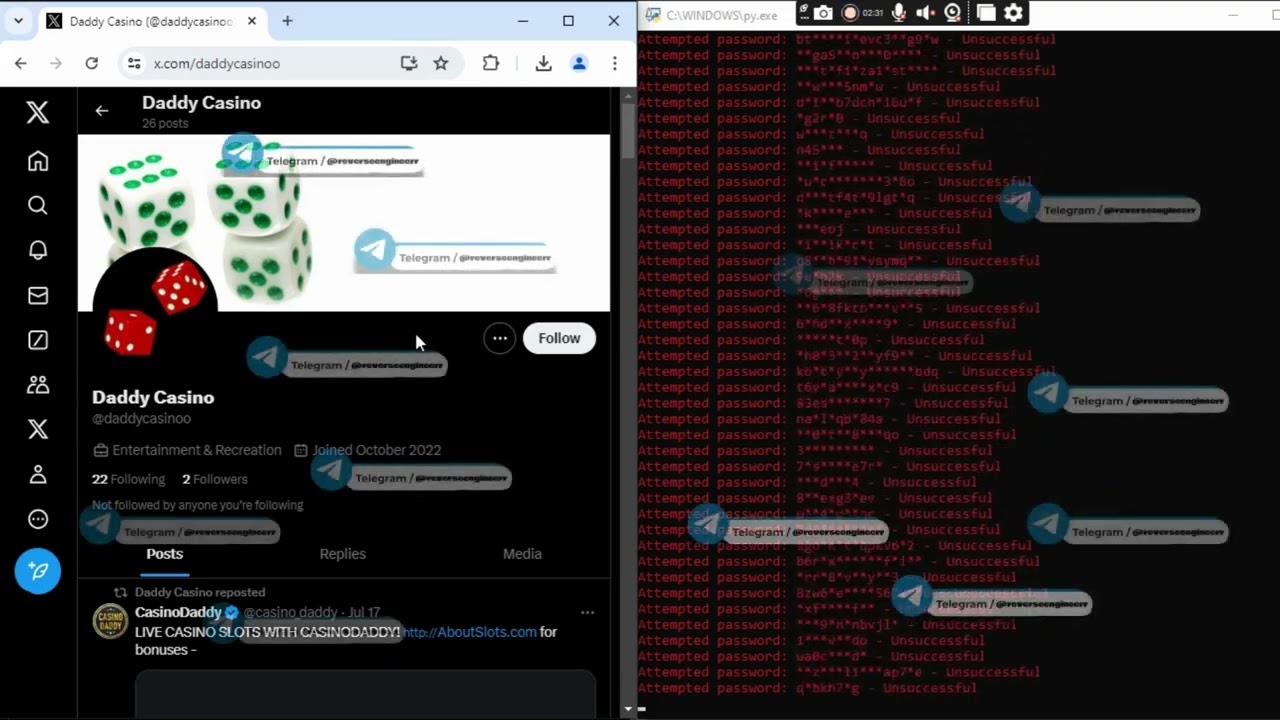Open a new browser tab

click(287, 21)
